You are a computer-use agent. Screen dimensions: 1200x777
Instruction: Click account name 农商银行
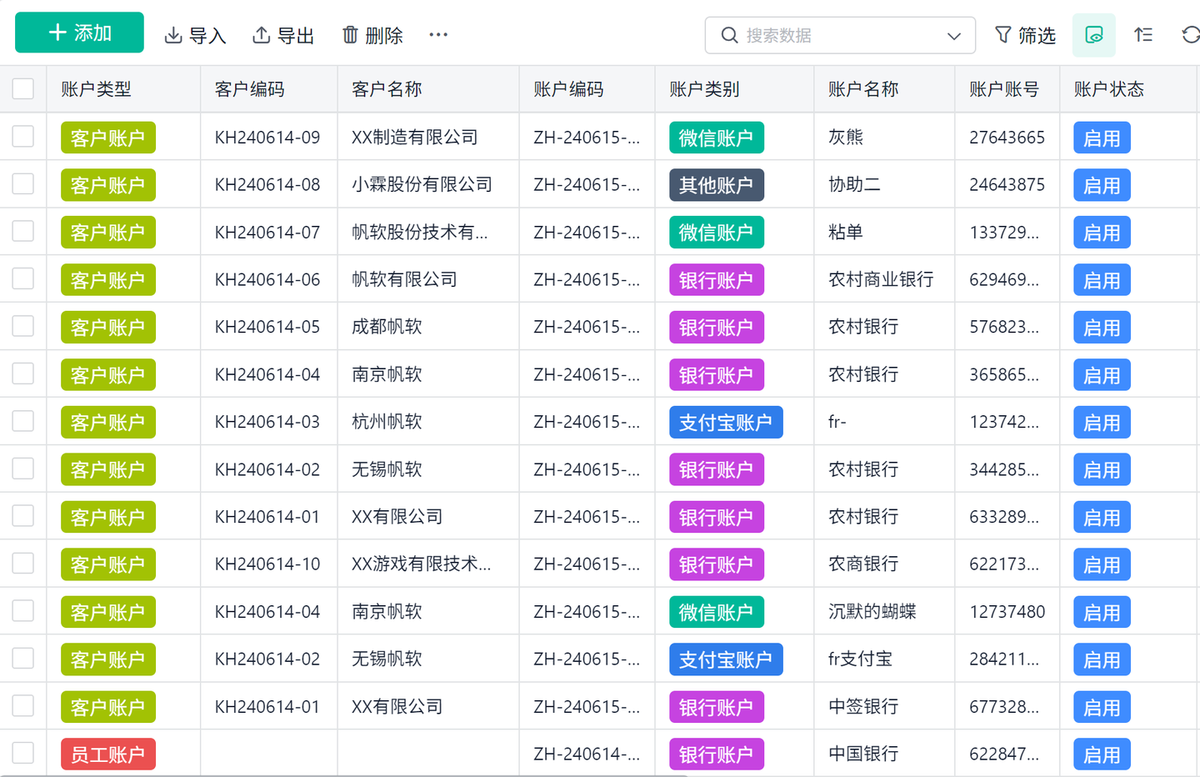pyautogui.click(x=864, y=563)
